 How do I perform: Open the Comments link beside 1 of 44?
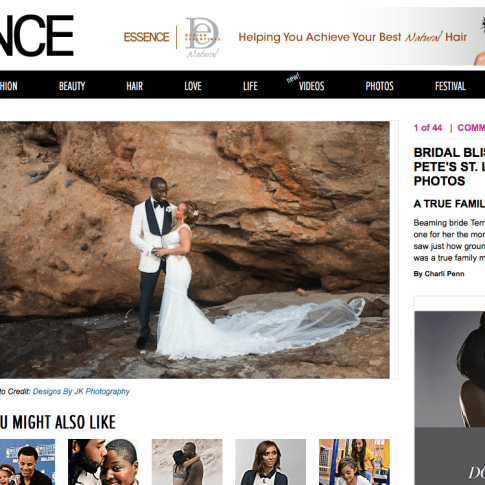click(x=471, y=128)
